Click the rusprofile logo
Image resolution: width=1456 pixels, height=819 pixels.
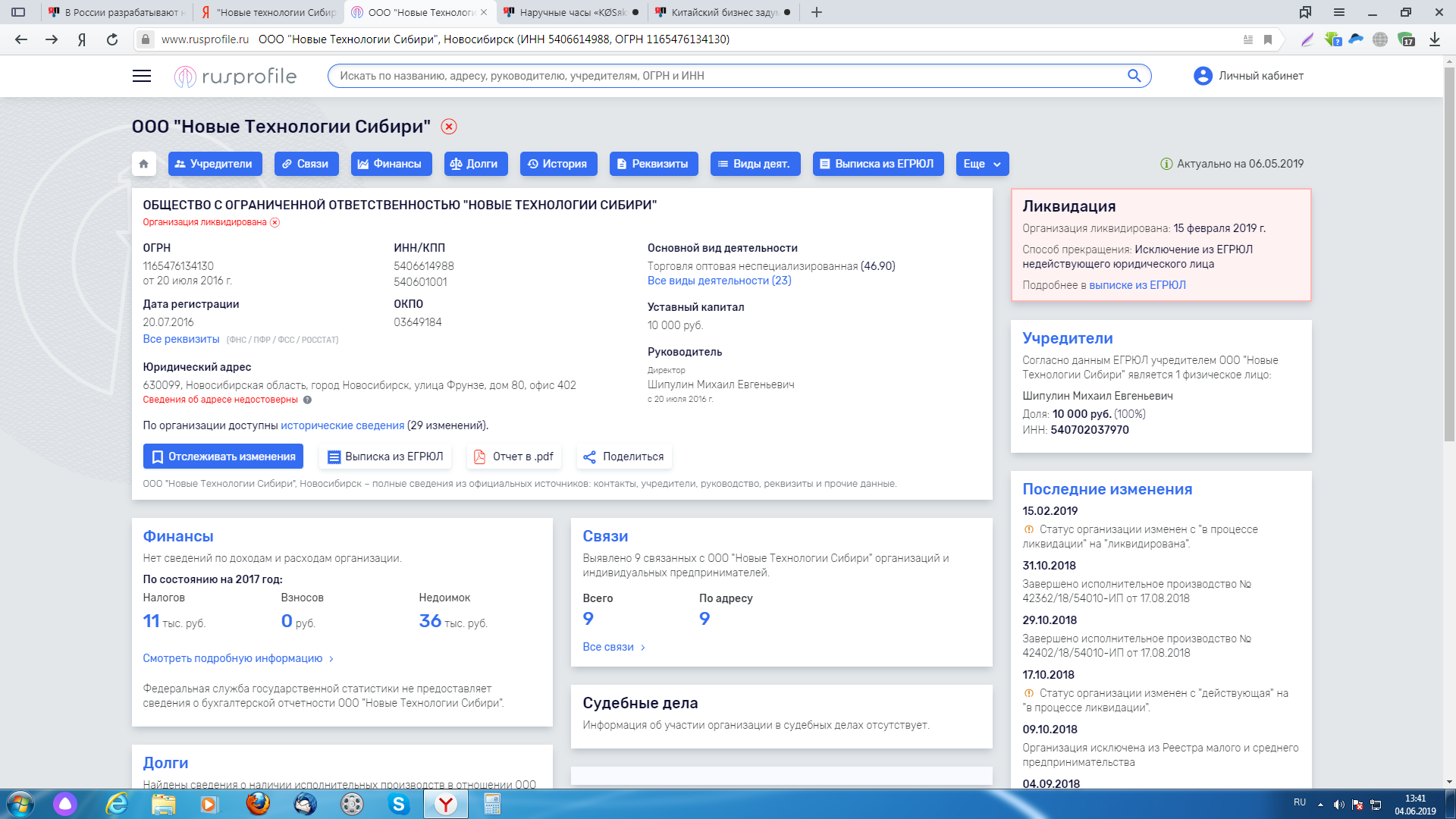pyautogui.click(x=235, y=76)
